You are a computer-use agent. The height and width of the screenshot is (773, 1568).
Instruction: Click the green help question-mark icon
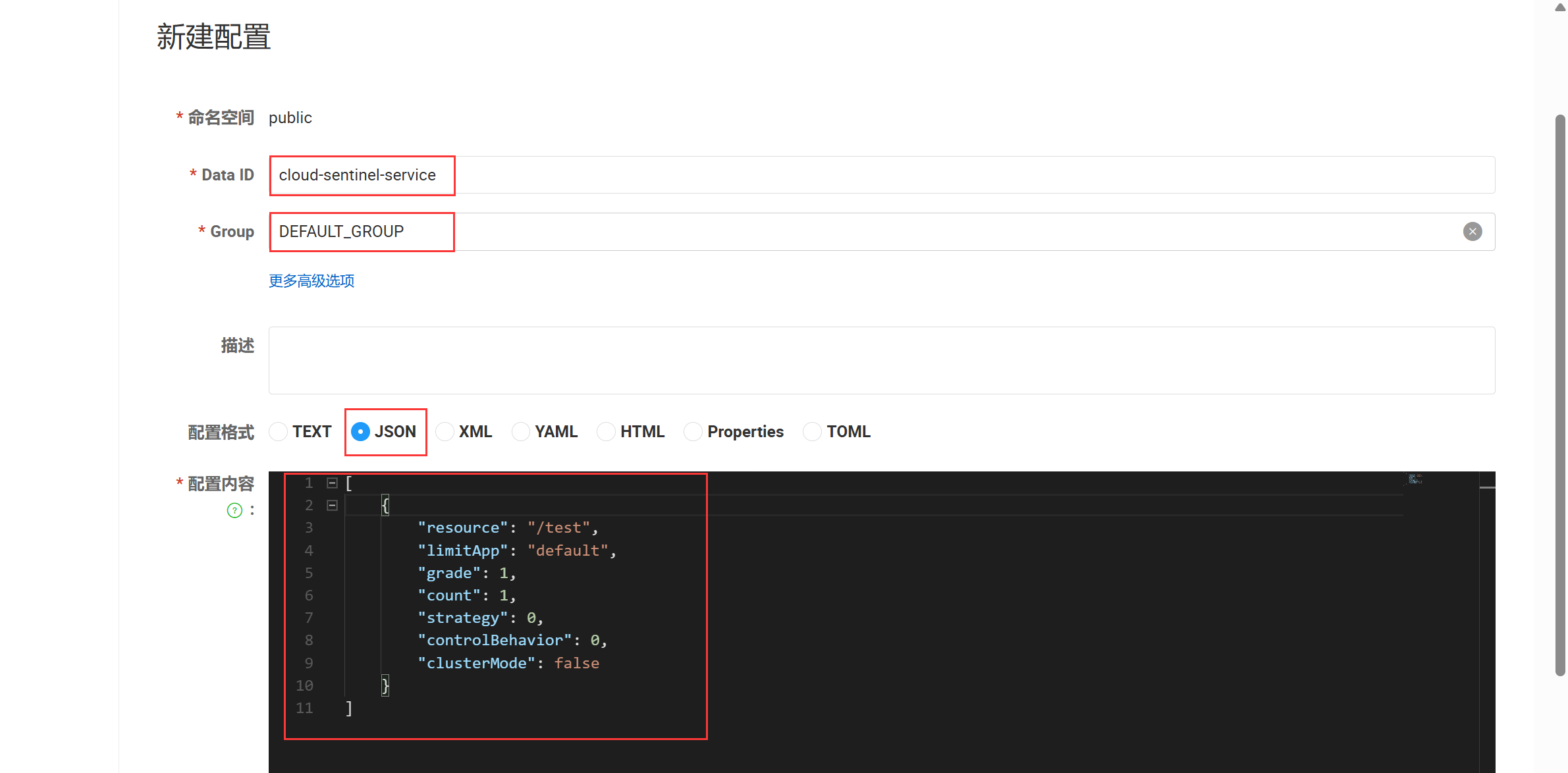(234, 510)
